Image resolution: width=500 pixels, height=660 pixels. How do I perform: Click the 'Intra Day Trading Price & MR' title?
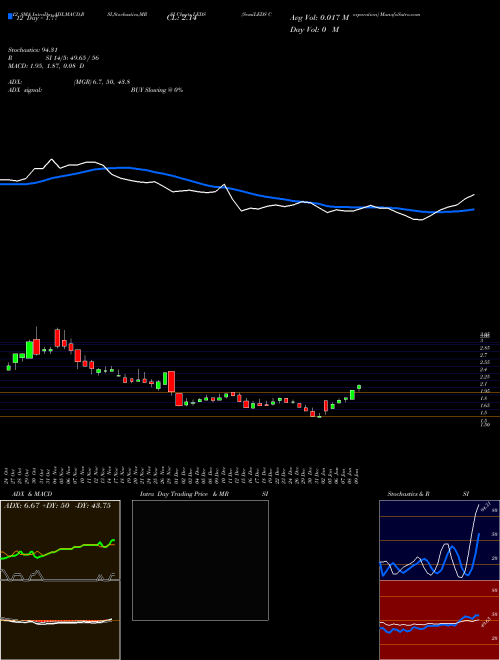[184, 494]
